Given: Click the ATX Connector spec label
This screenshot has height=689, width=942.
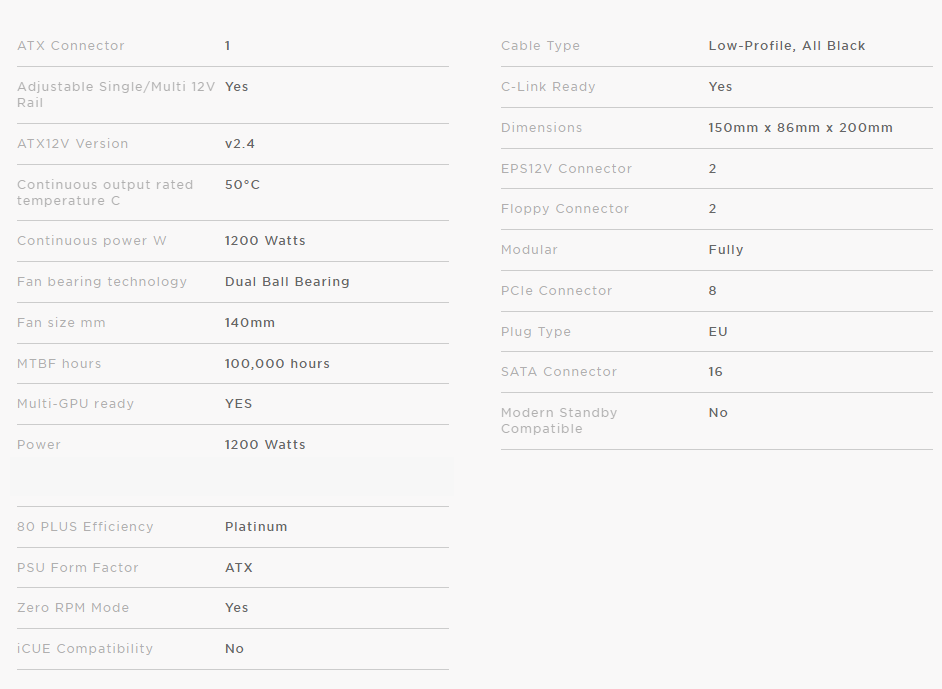Looking at the screenshot, I should [x=71, y=46].
